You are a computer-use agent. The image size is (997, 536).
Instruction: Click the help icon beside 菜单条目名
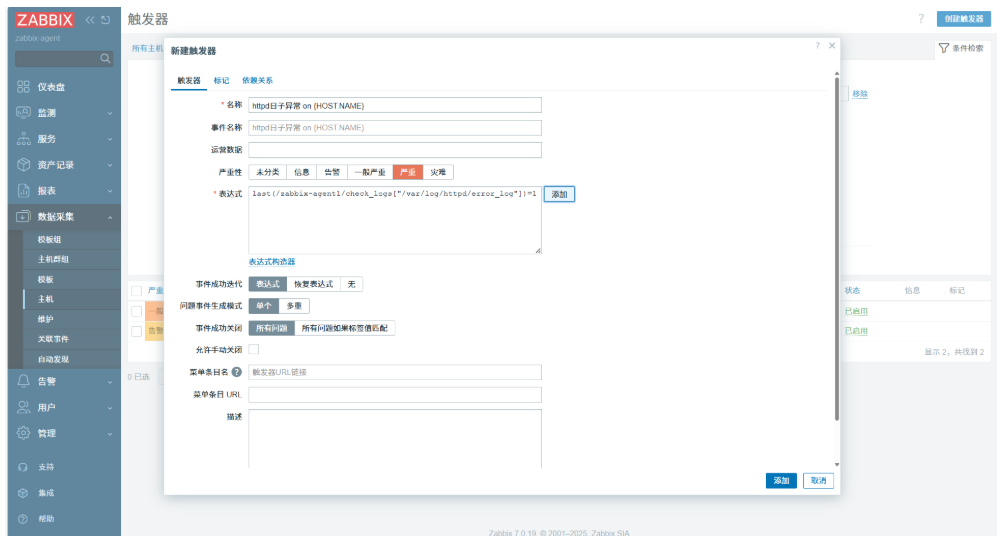click(x=237, y=372)
